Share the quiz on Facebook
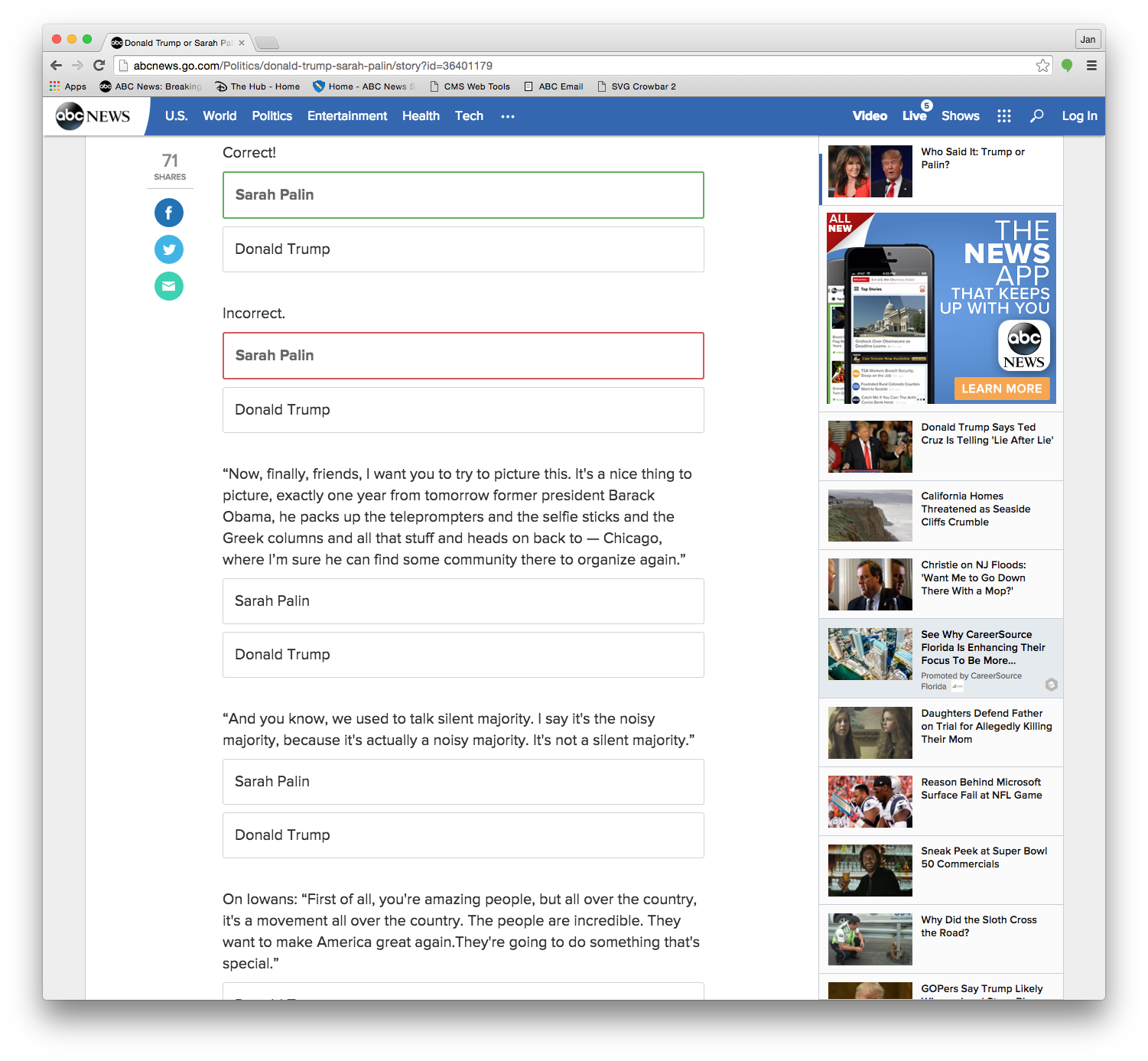This screenshot has width=1148, height=1061. (x=169, y=213)
